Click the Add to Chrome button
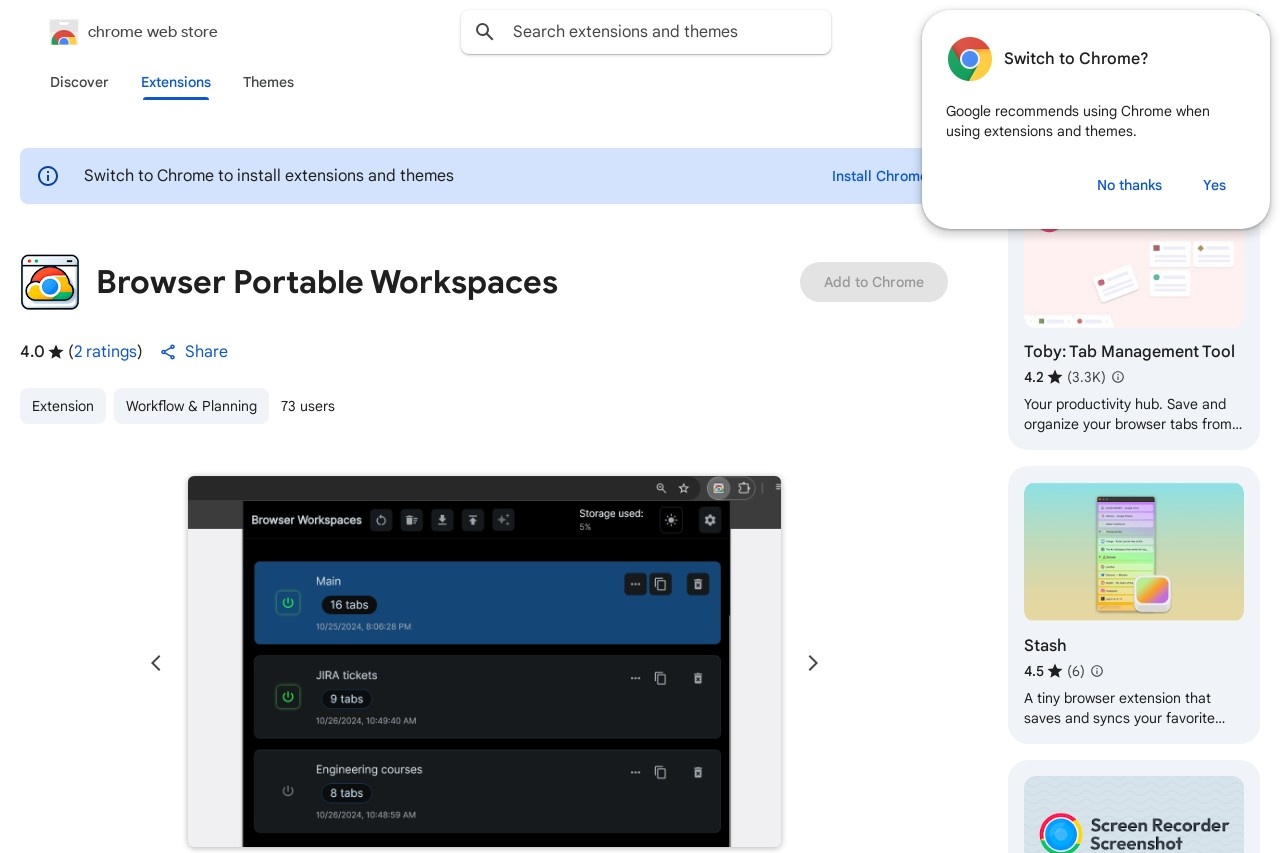1280x853 pixels. [874, 282]
